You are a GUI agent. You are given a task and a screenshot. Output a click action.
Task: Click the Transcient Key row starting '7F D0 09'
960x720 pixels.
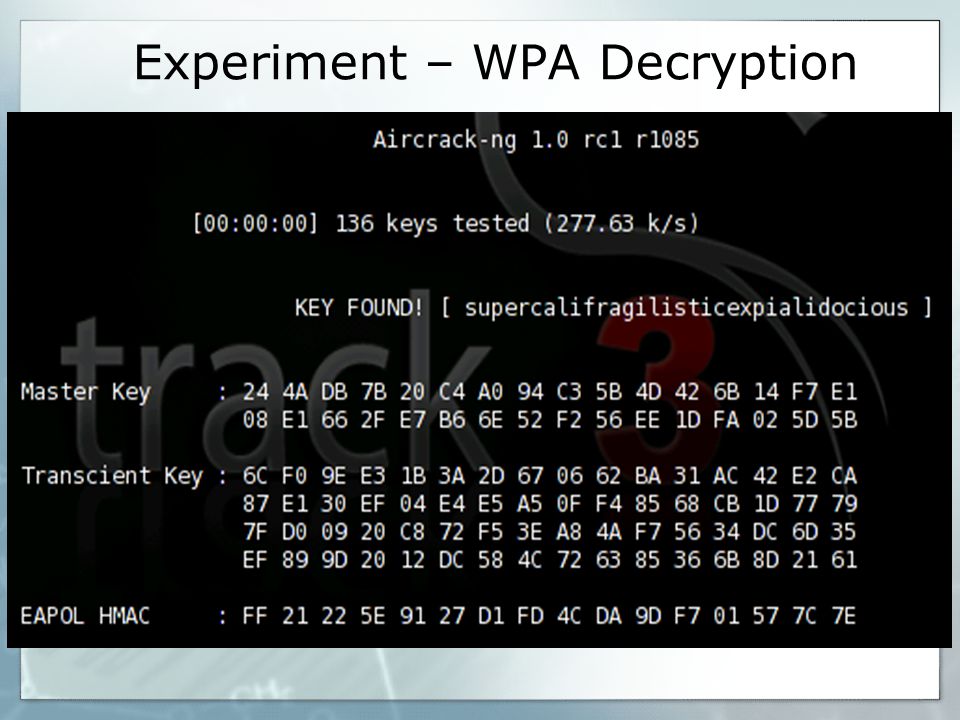(x=550, y=532)
